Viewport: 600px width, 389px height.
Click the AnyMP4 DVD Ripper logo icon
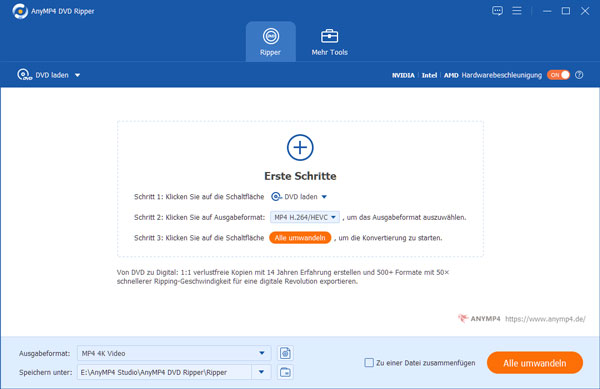20,11
